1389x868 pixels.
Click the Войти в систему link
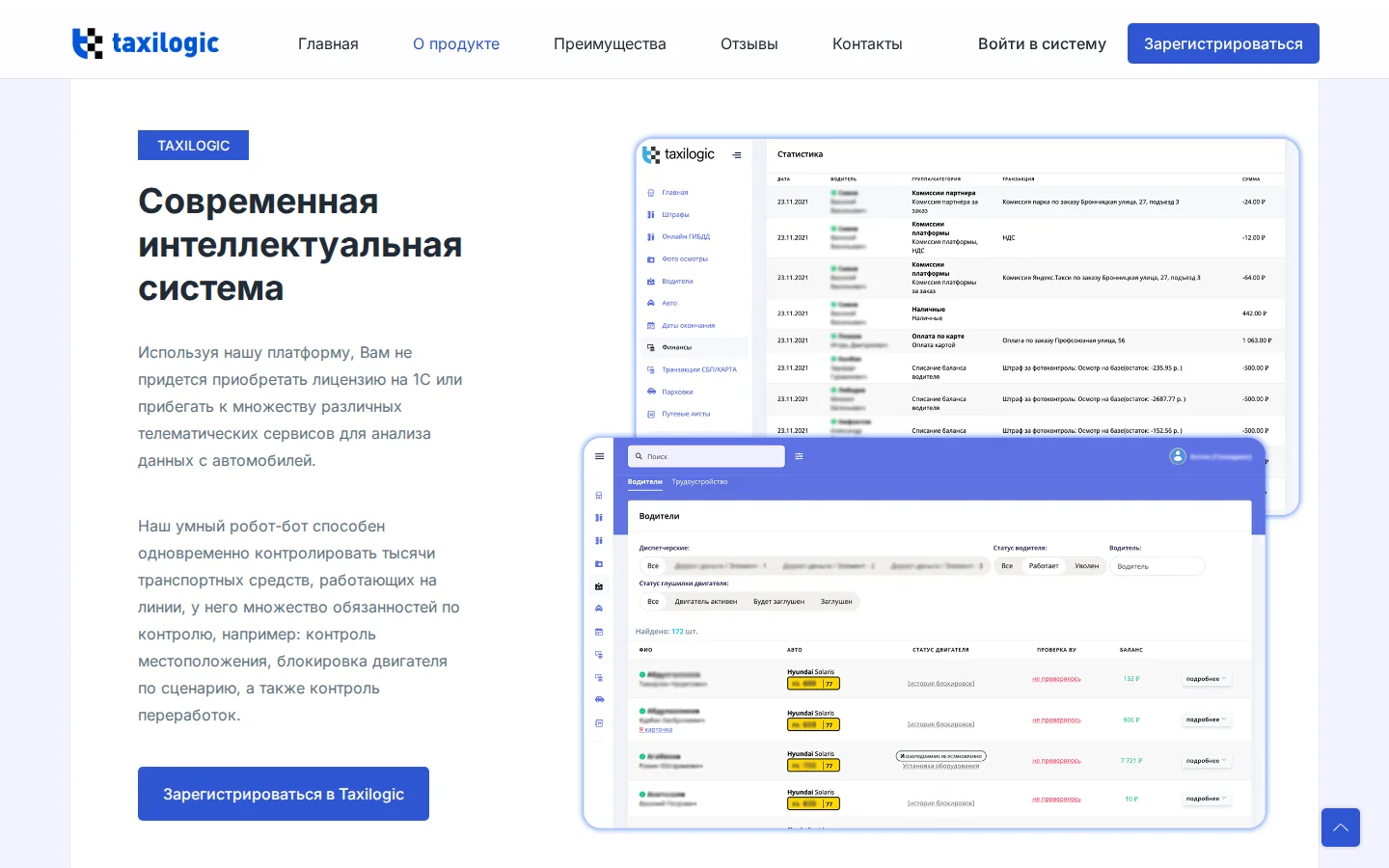[1042, 43]
